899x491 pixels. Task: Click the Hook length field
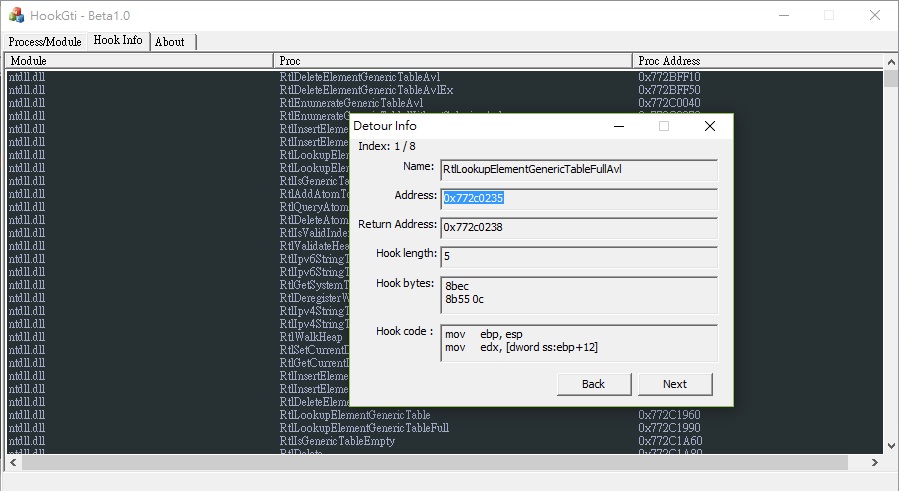(578, 257)
